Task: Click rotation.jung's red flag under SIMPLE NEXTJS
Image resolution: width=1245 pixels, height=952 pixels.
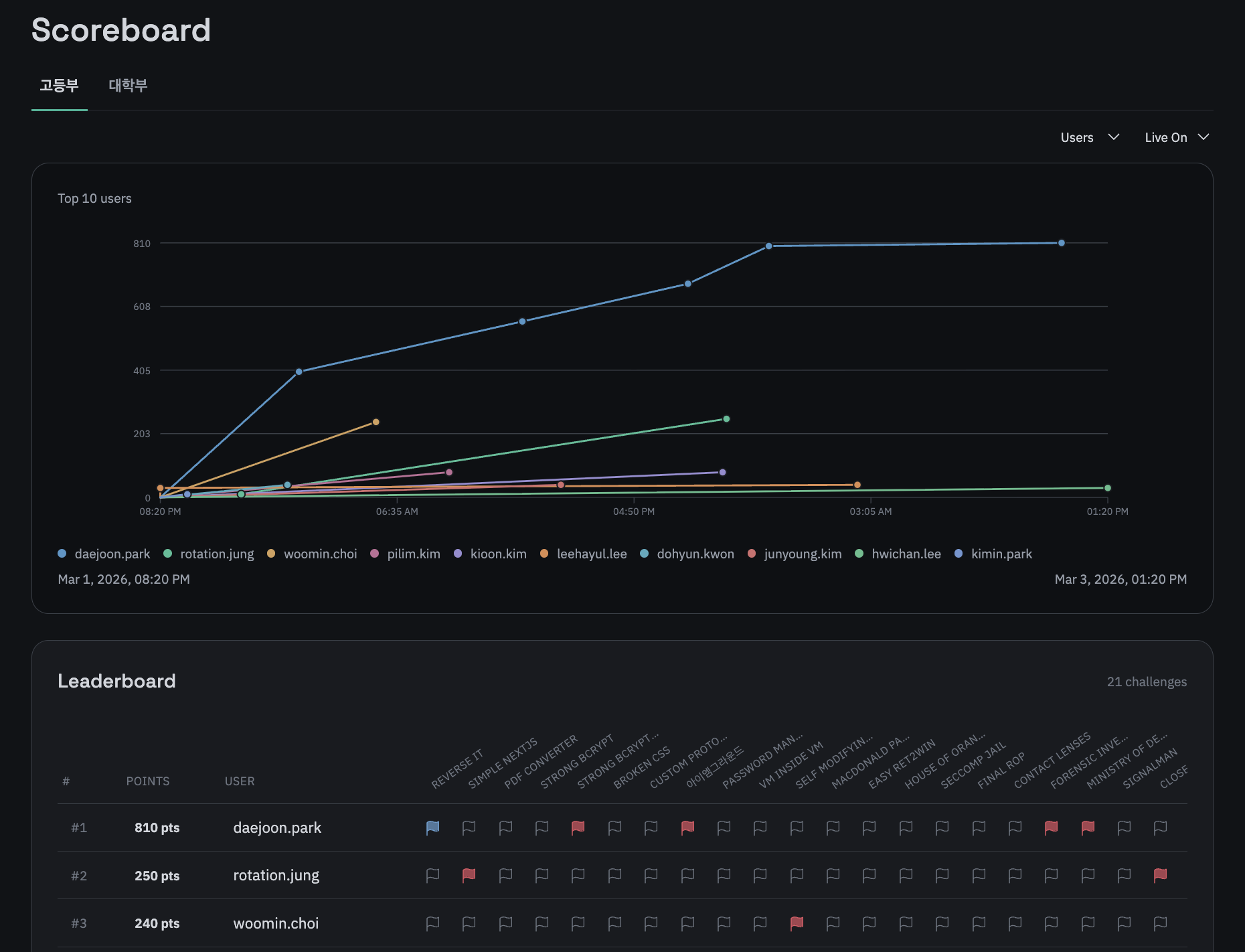Action: [469, 875]
